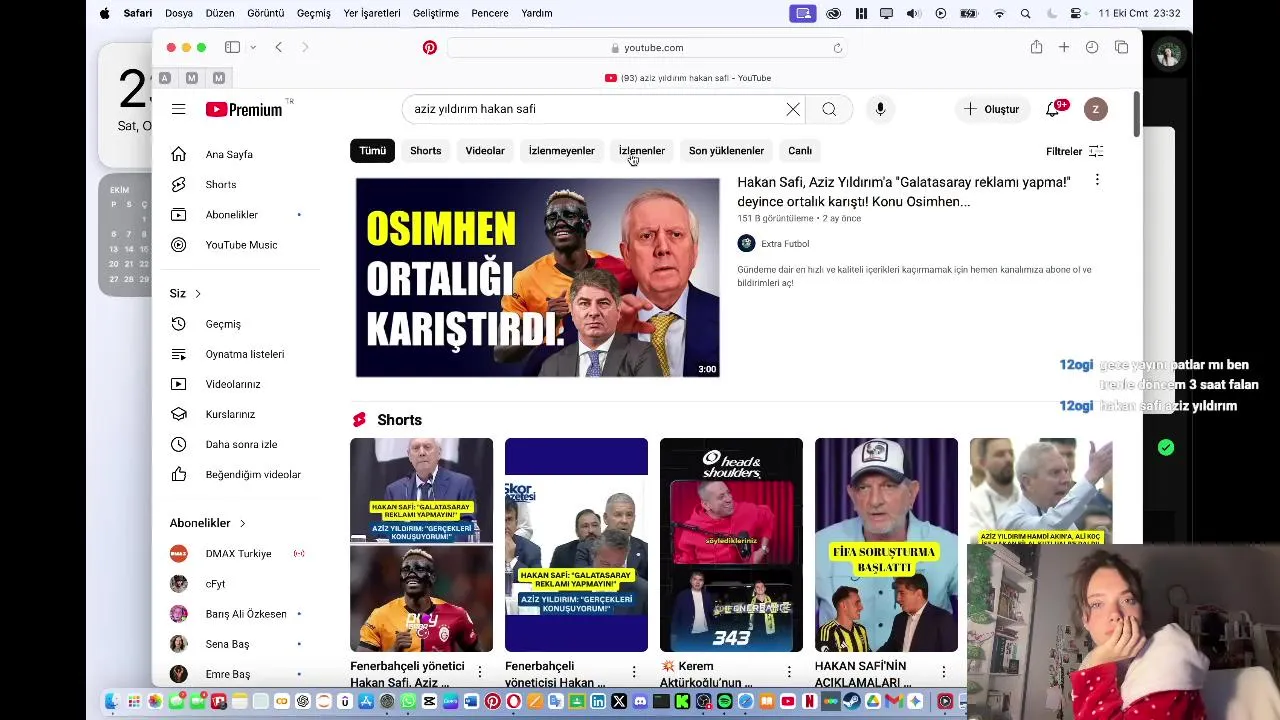
Task: Open Control Center in the menu bar
Action: pos(1076,13)
